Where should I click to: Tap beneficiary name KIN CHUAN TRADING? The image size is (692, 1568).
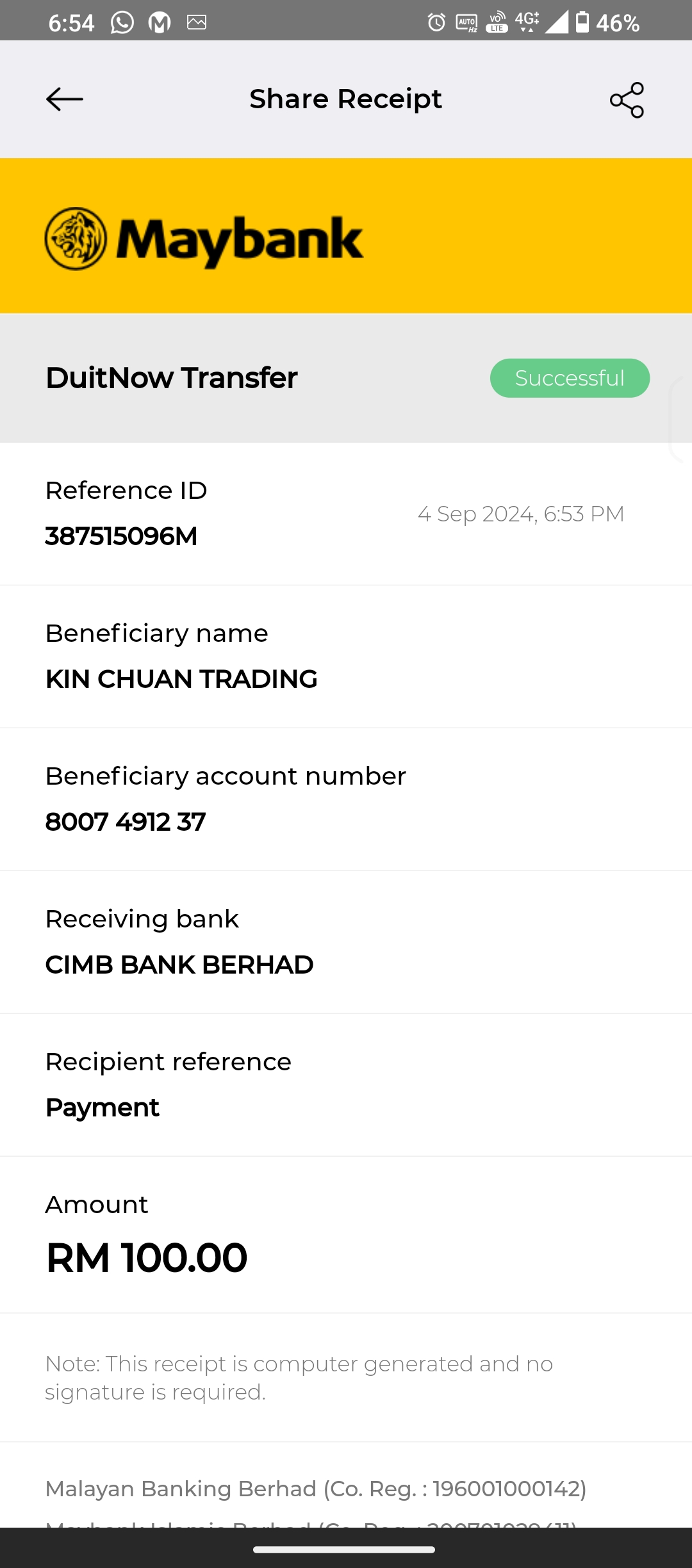coord(181,679)
